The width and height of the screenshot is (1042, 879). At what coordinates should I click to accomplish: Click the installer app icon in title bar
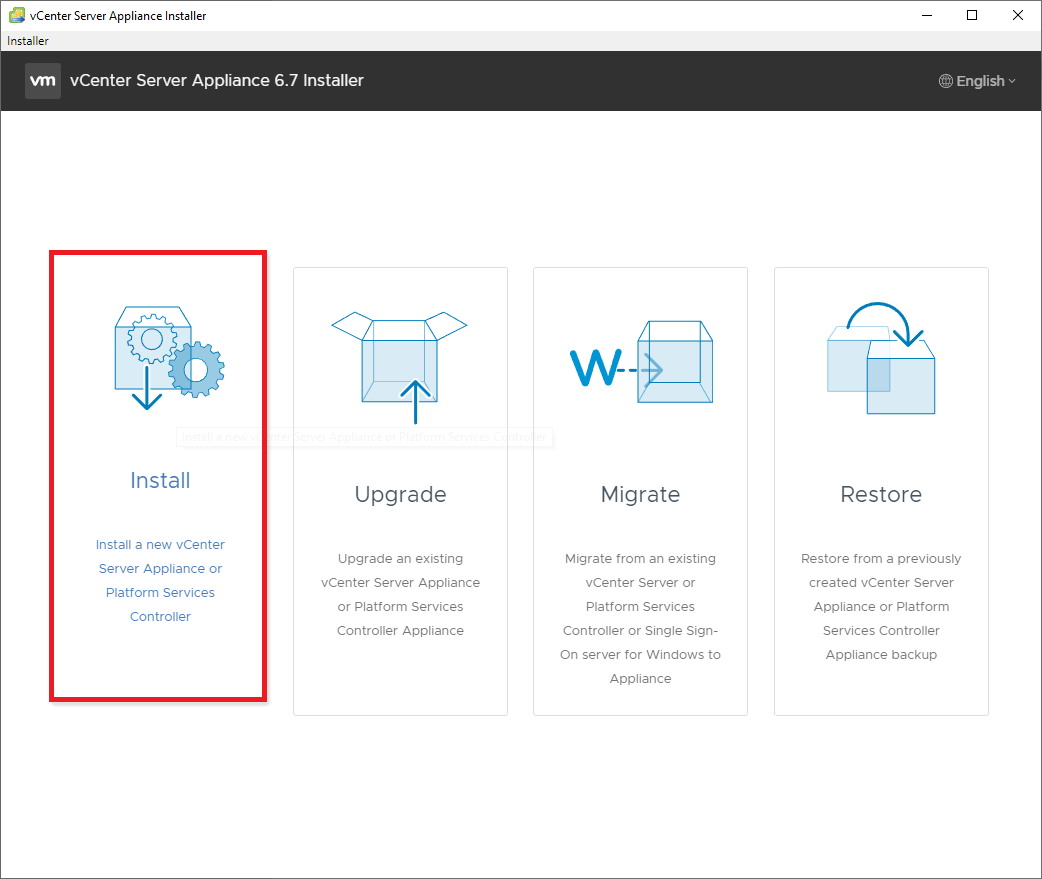point(17,16)
